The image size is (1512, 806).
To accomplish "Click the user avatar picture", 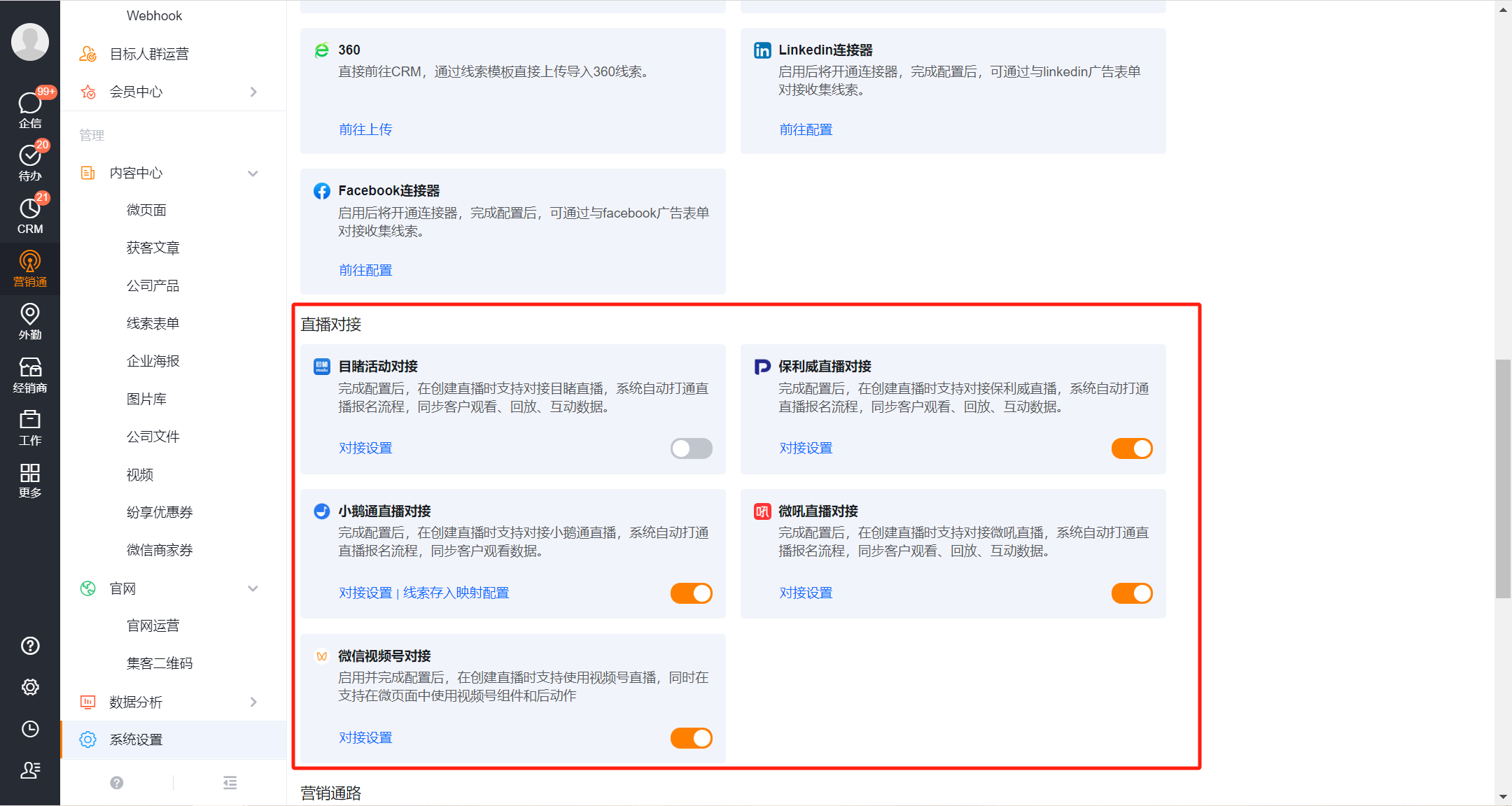I will pos(30,41).
